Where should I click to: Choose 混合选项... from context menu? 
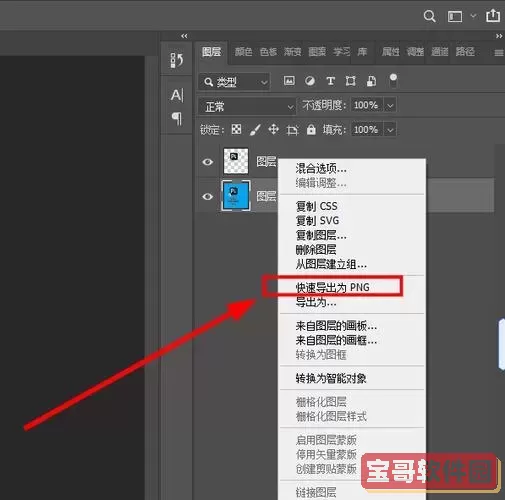pos(321,169)
